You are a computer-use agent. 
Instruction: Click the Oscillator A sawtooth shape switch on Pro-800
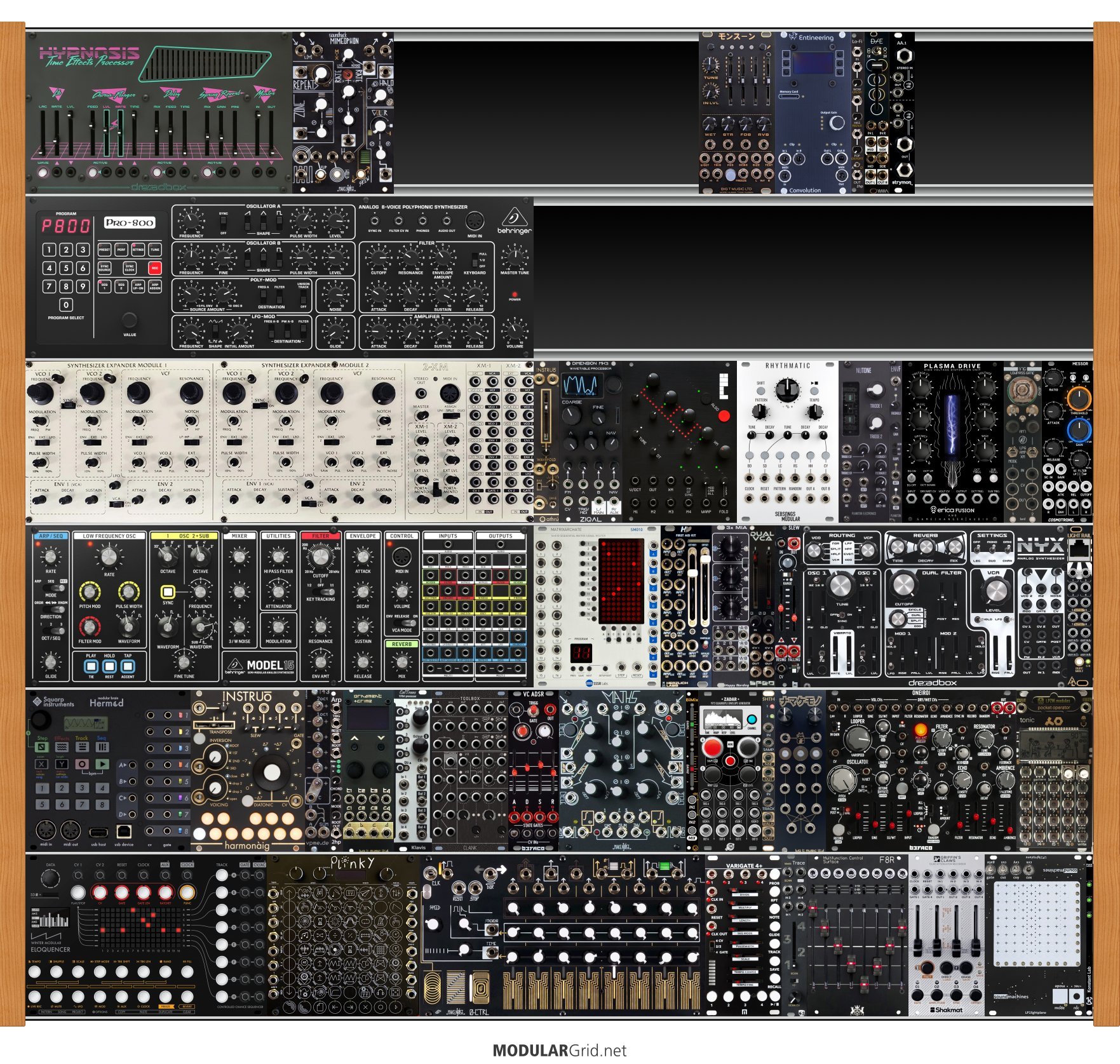click(x=247, y=223)
